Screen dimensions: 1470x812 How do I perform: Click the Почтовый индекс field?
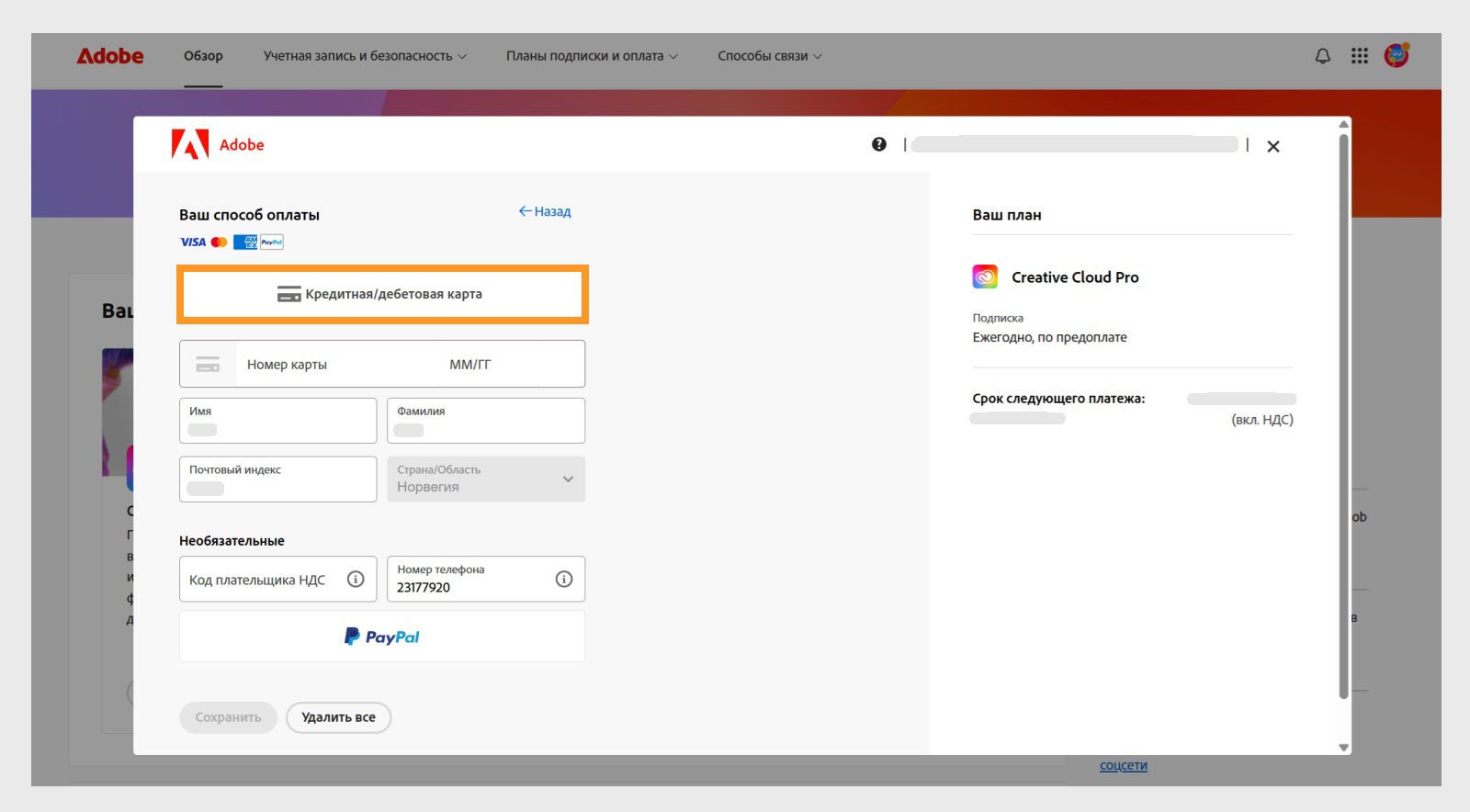pos(278,479)
